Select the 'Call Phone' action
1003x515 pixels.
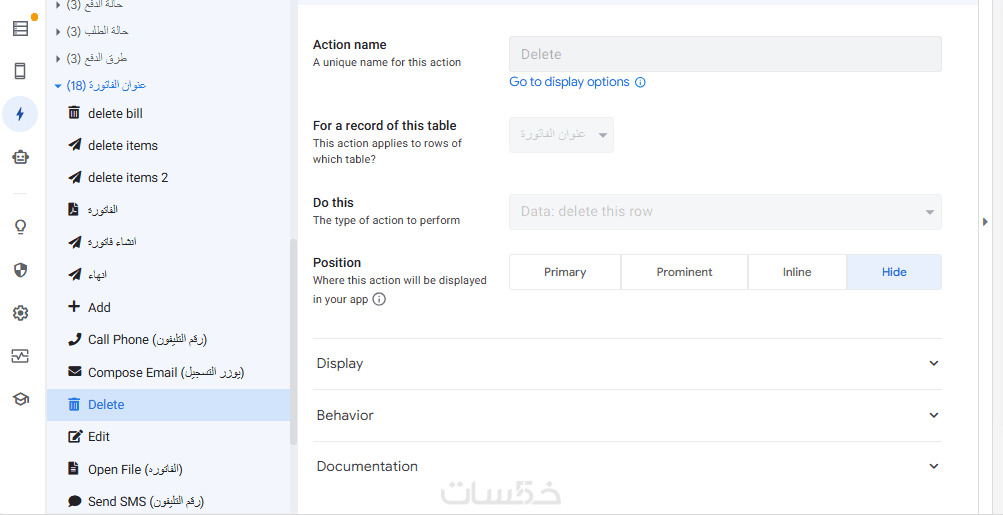(147, 340)
